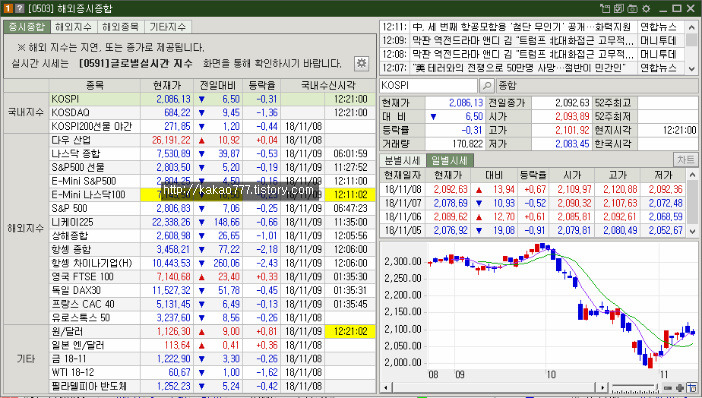The width and height of the screenshot is (702, 398).
Task: Open 12:07 연합뉴스 news on 美 war
Action: click(532, 68)
